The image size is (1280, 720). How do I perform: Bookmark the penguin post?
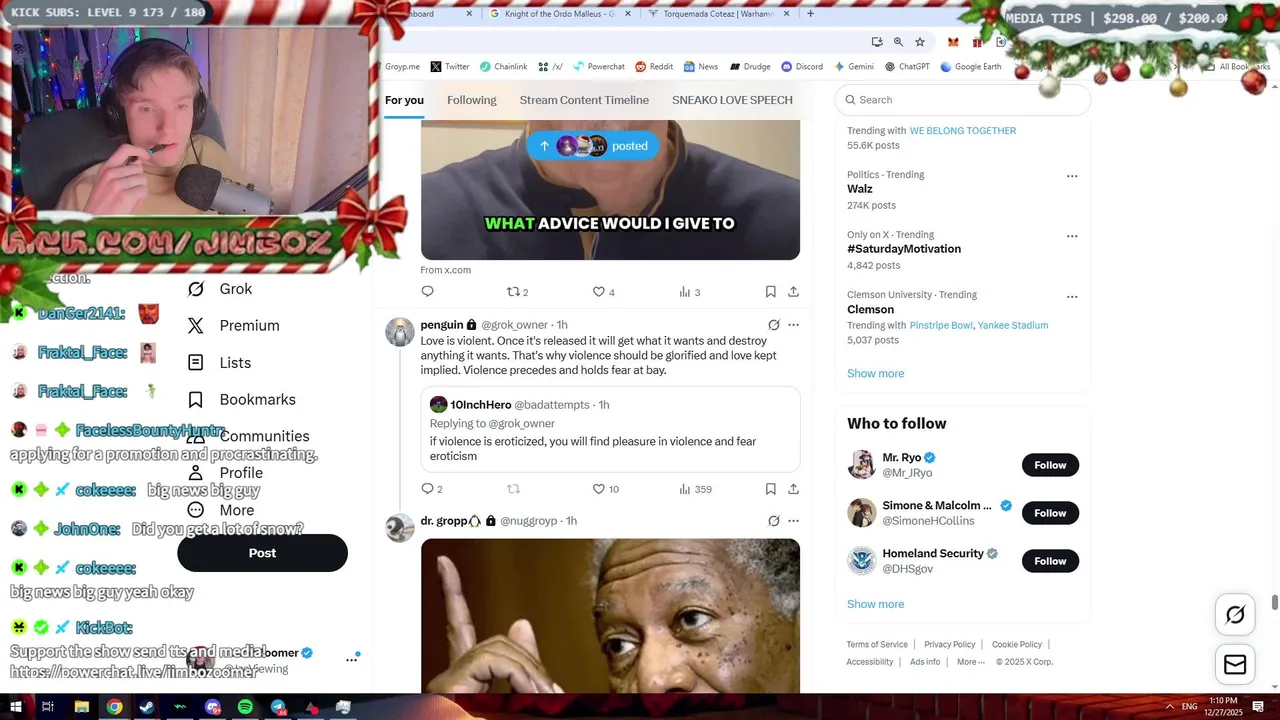(770, 489)
